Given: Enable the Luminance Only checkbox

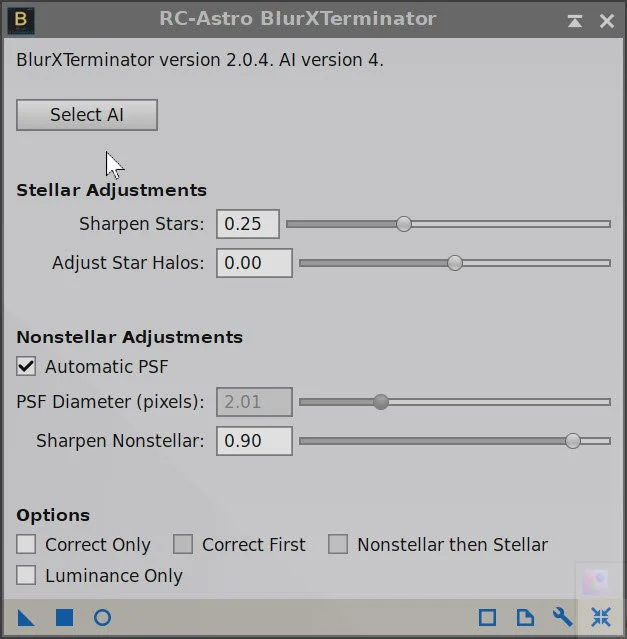Looking at the screenshot, I should 26,575.
